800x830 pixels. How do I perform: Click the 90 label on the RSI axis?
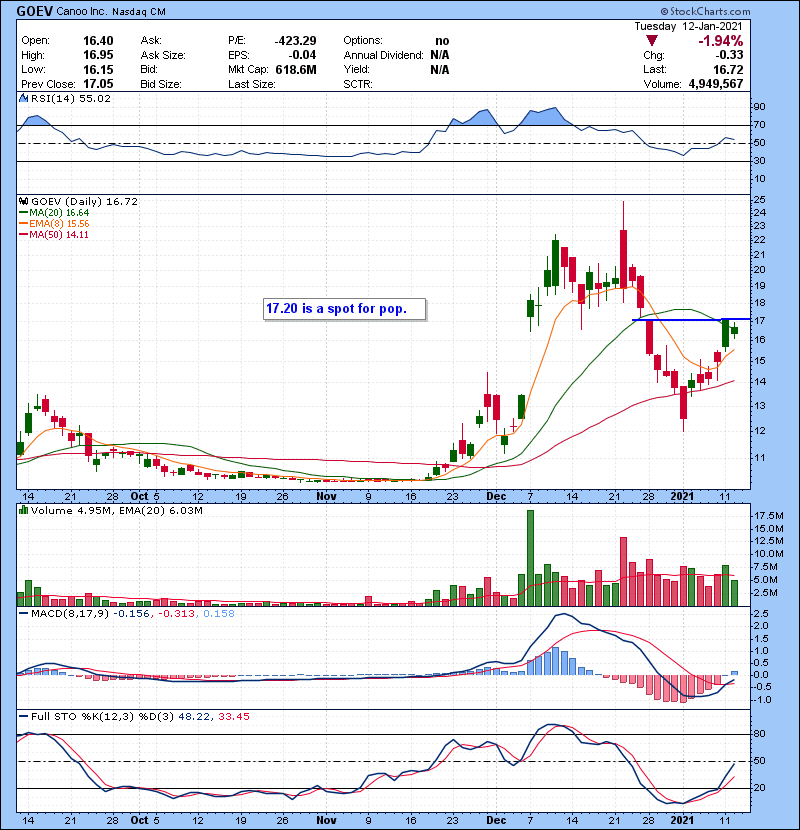pyautogui.click(x=759, y=107)
